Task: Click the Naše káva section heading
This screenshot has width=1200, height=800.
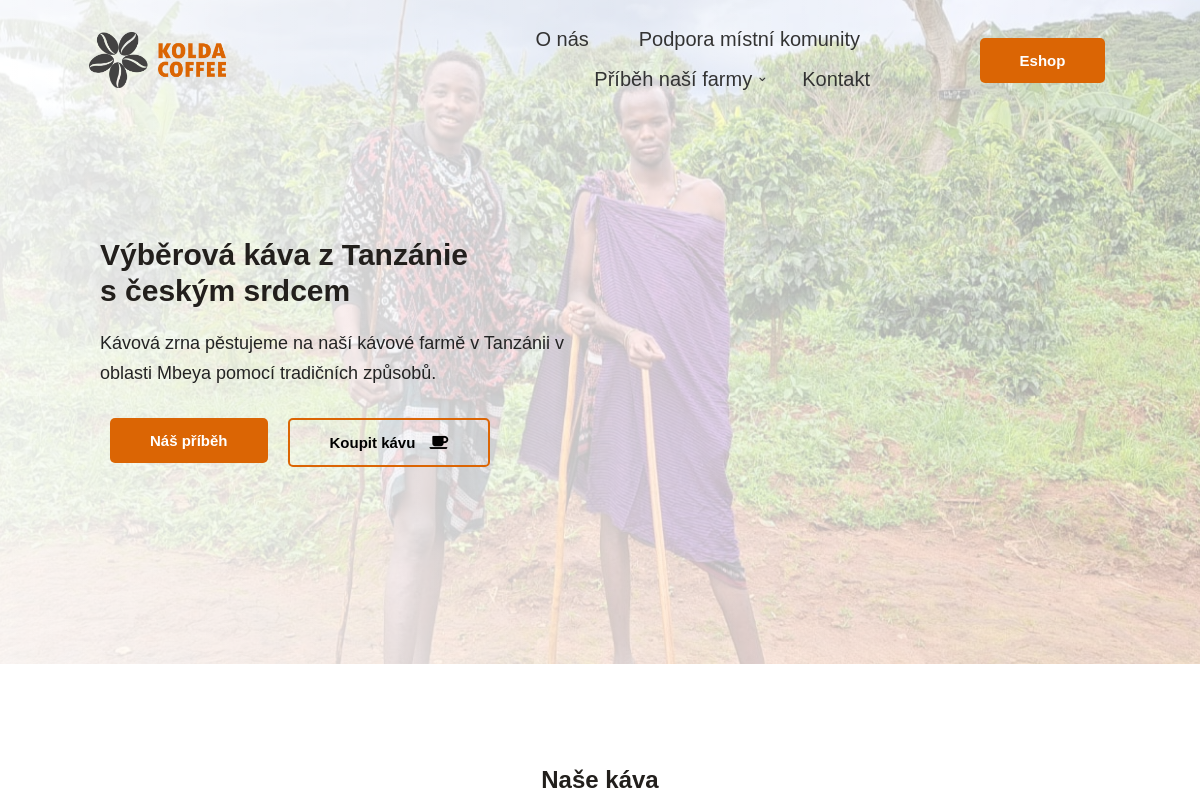Action: [x=600, y=779]
